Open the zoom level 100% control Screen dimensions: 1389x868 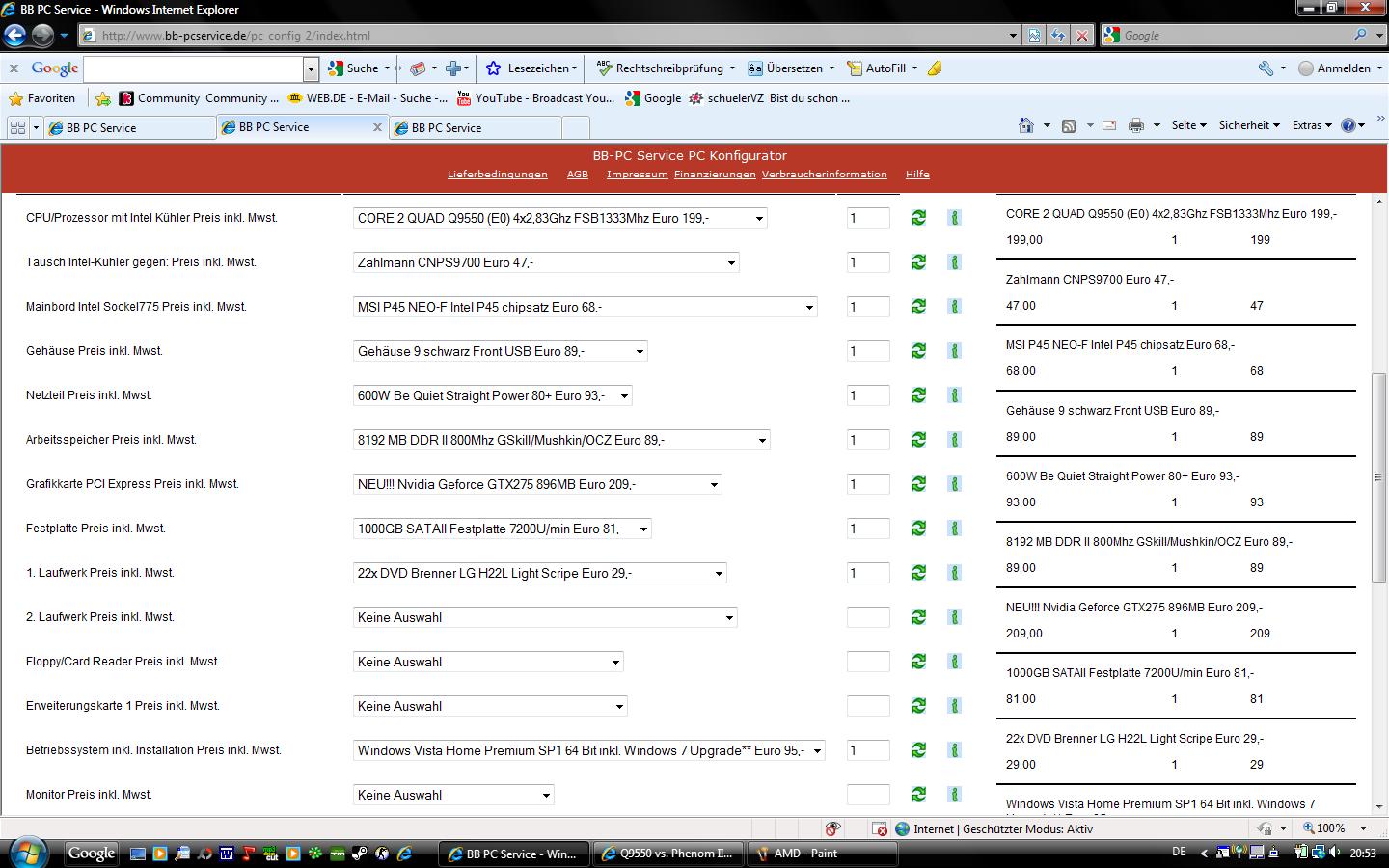1334,828
